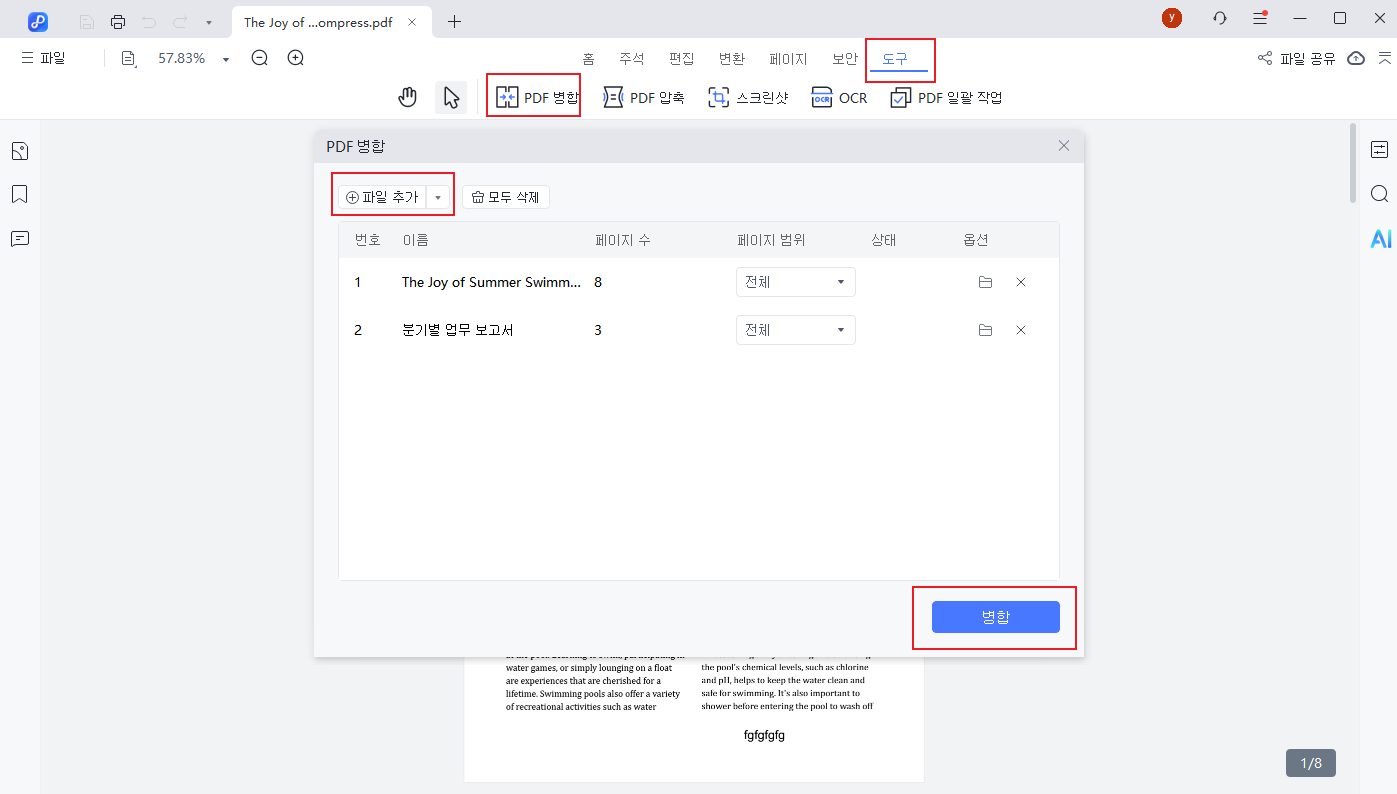The height and width of the screenshot is (794, 1397).
Task: Open folder location for 분기별 업무 보고서
Action: (985, 329)
